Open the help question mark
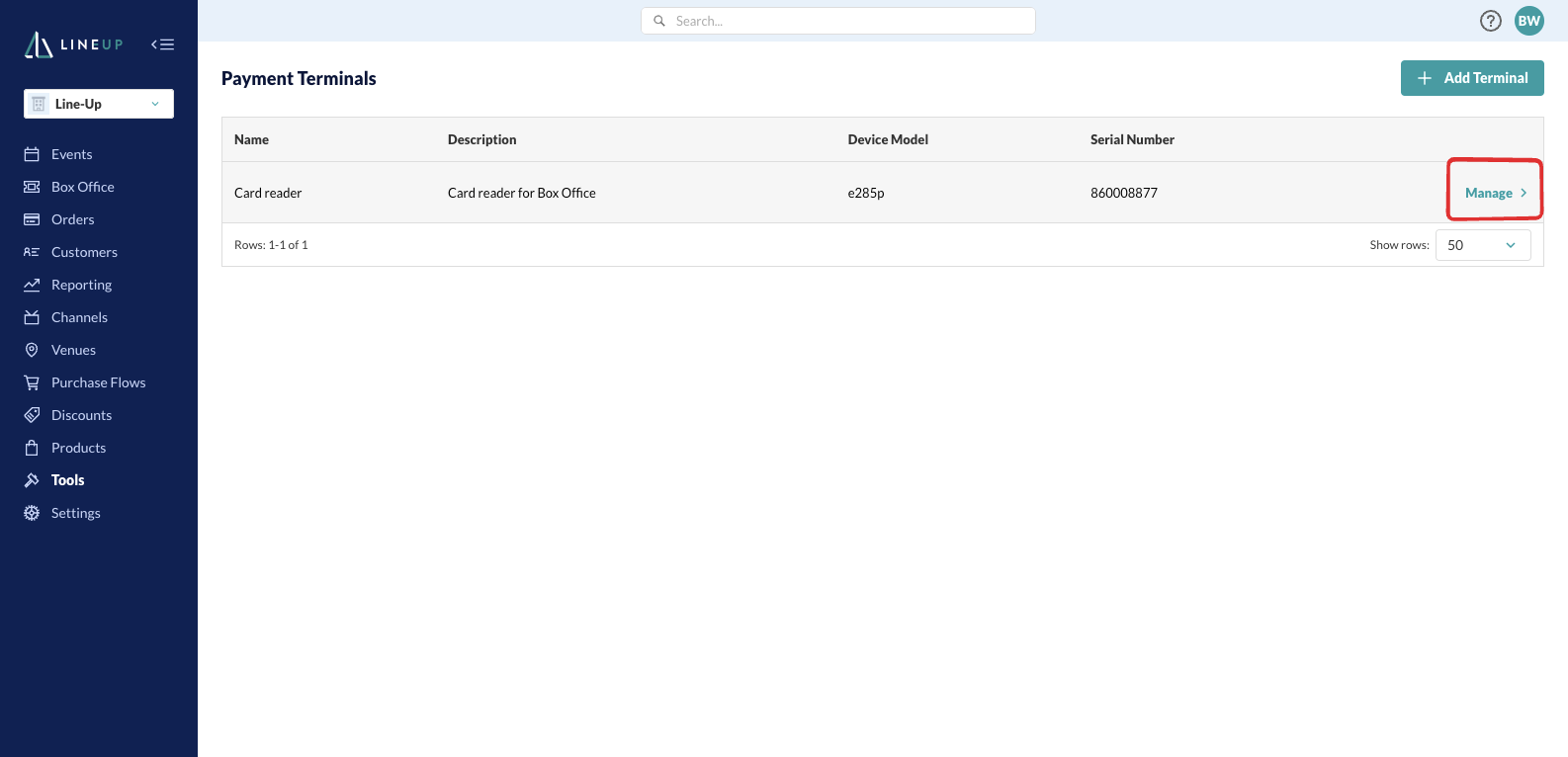Viewport: 1568px width, 757px height. (1491, 21)
